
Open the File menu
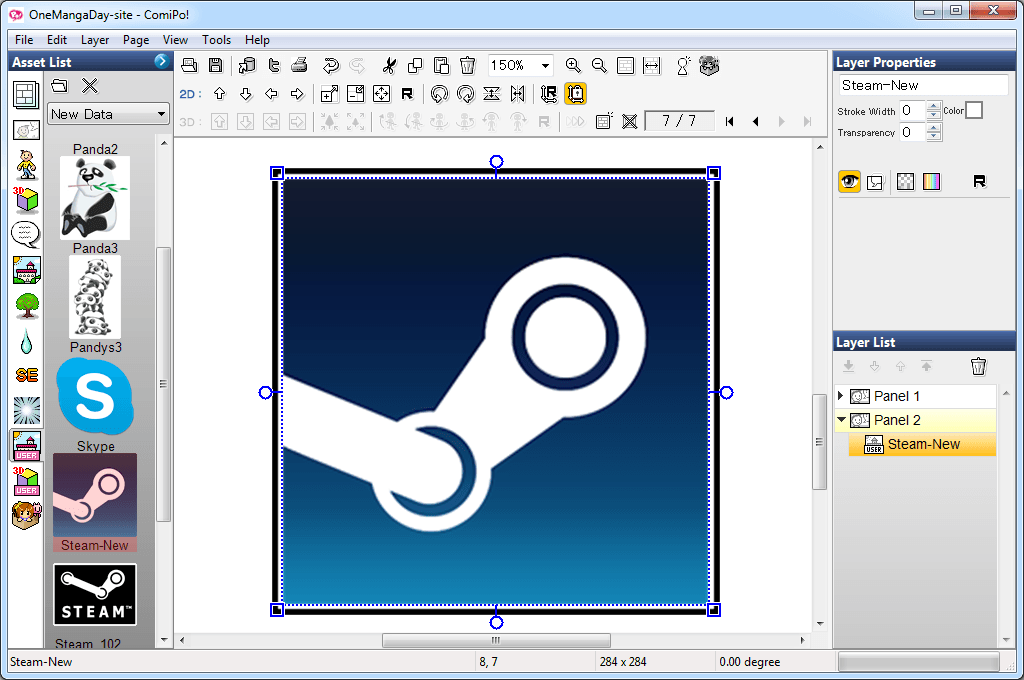click(x=24, y=40)
